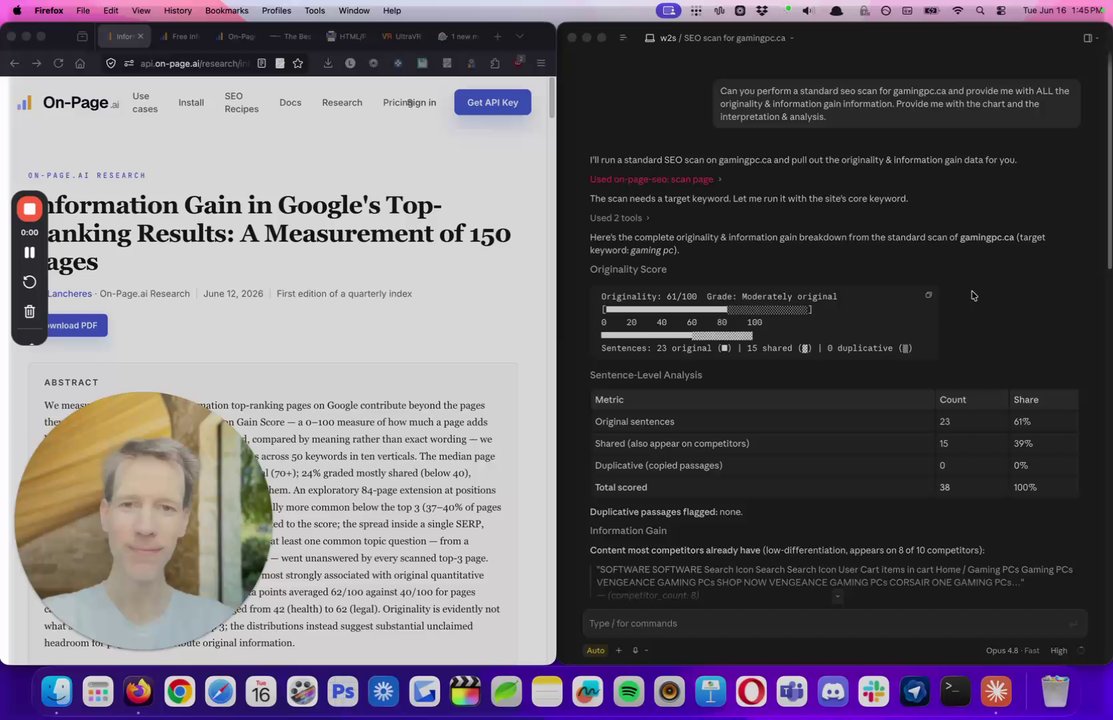
Task: Open Spotlight search in menu bar
Action: point(980,11)
